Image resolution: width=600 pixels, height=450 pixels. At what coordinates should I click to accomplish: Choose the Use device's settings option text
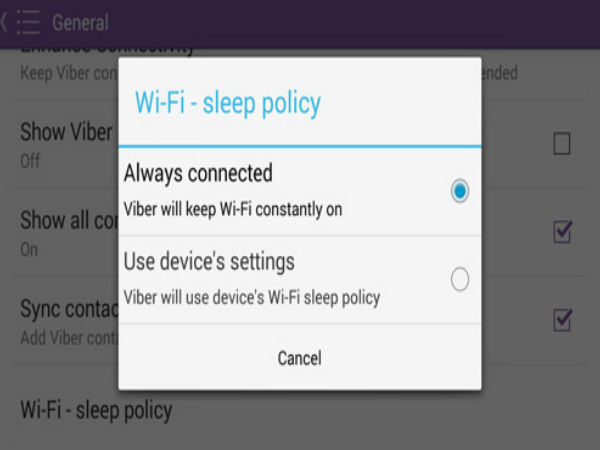coord(209,262)
